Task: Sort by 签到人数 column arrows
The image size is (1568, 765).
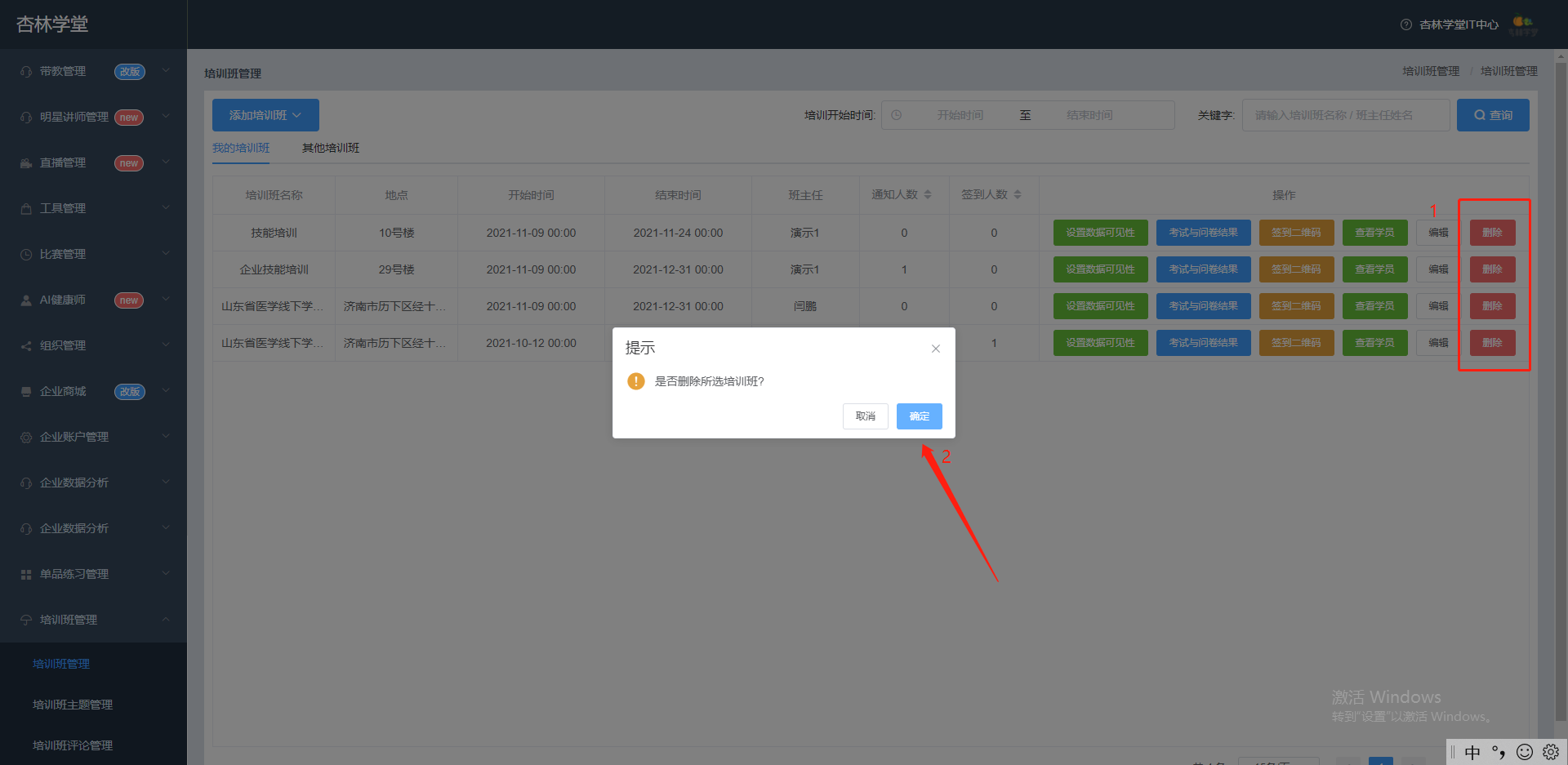Action: click(x=1018, y=195)
